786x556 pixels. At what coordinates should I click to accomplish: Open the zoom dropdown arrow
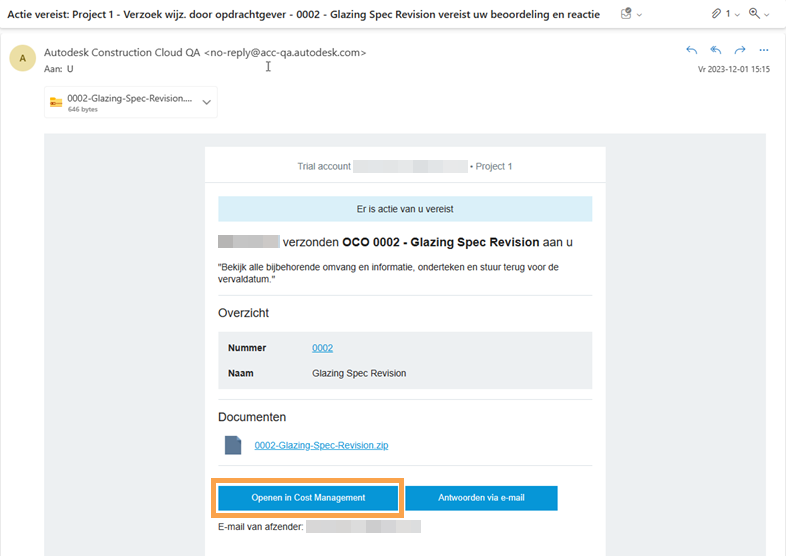tap(766, 15)
